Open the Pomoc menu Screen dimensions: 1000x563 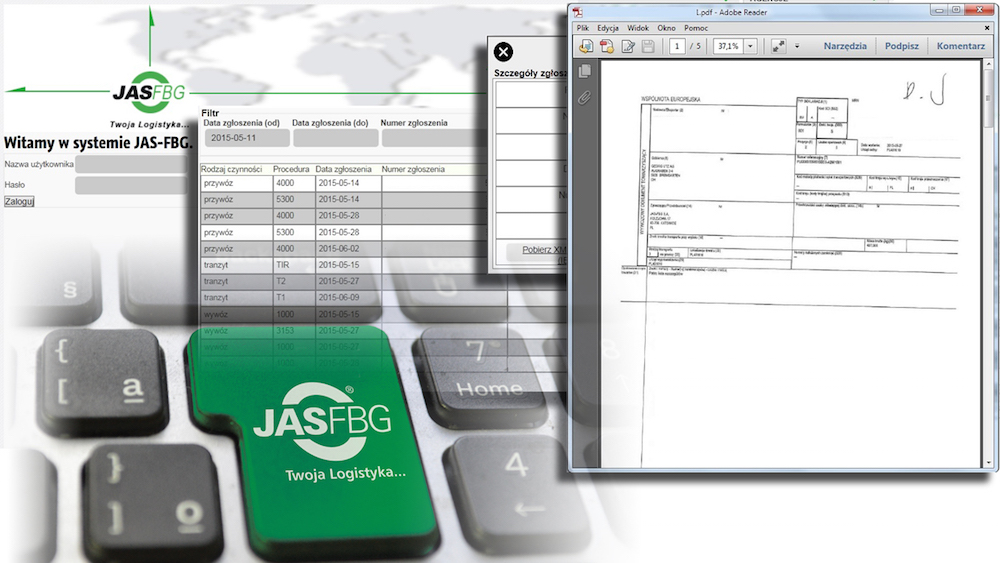tap(696, 28)
